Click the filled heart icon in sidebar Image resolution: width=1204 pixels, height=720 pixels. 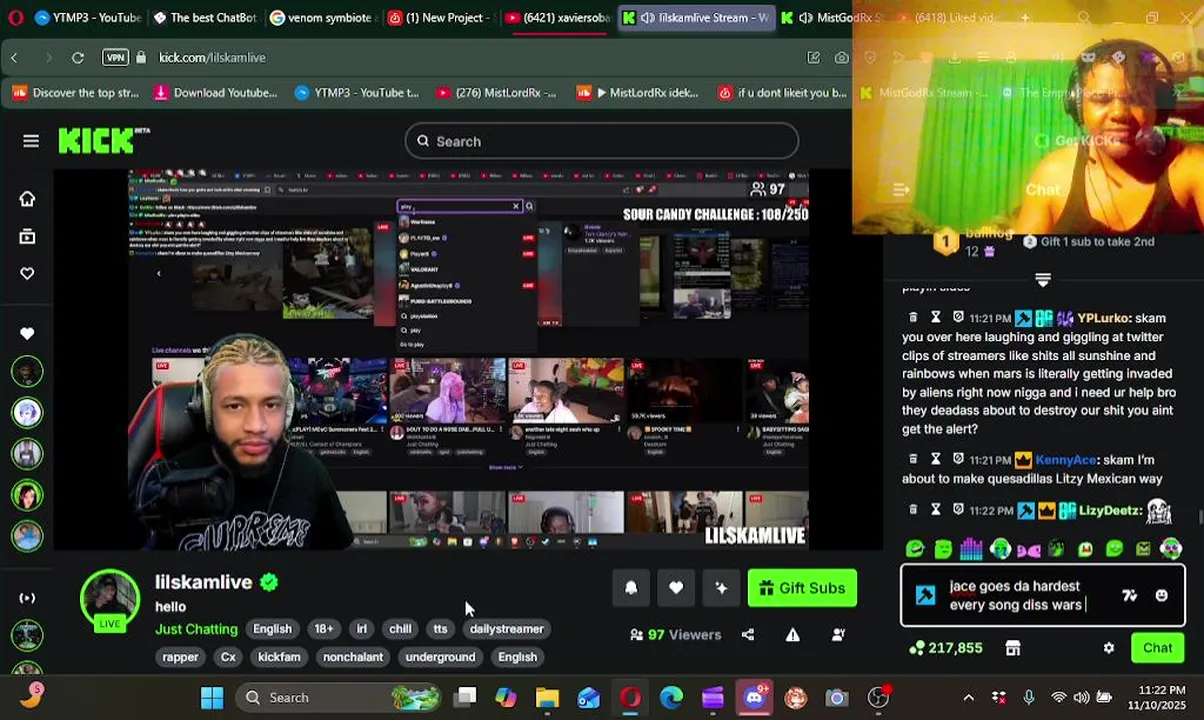(x=27, y=333)
